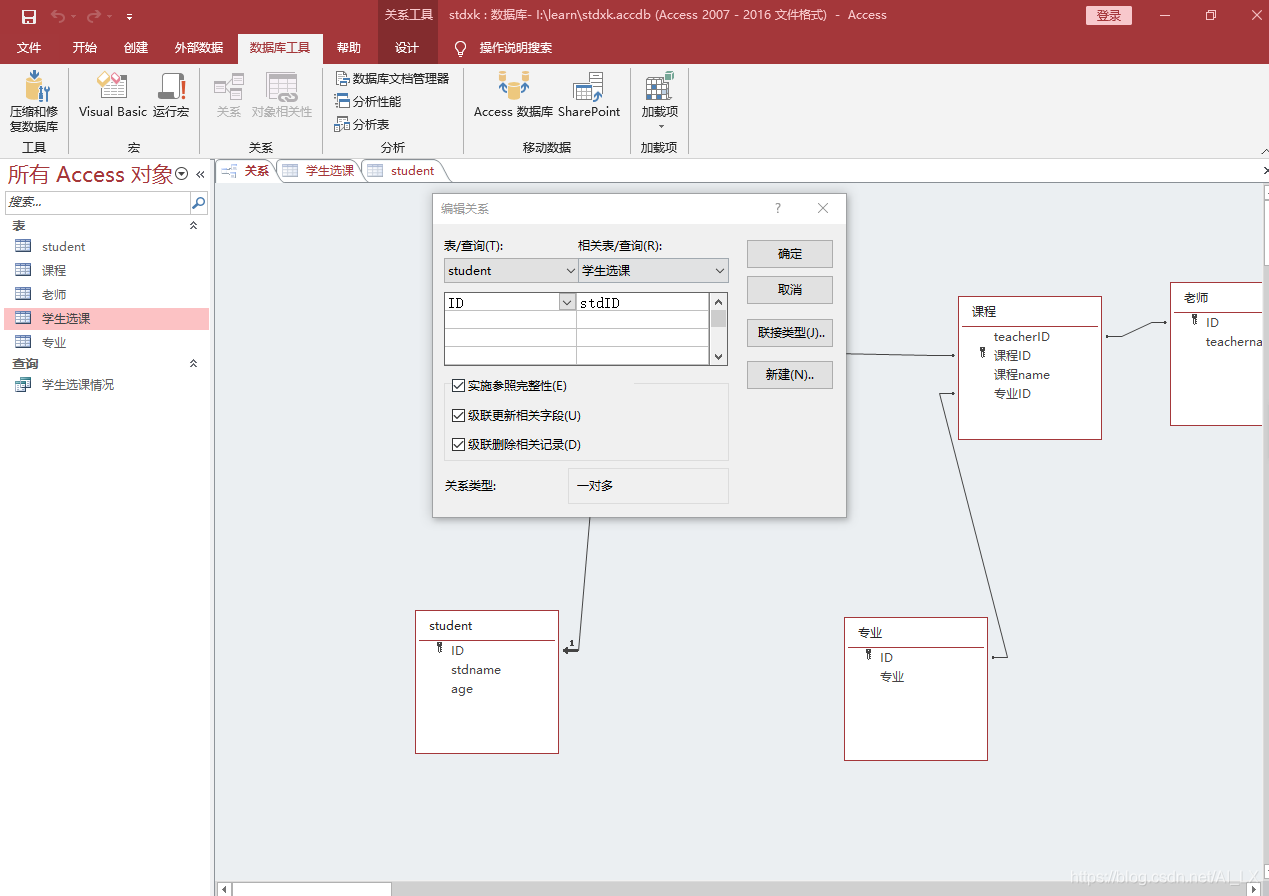Open student table in navigation pane
Screen dimensions: 1269x896
pos(106,246)
